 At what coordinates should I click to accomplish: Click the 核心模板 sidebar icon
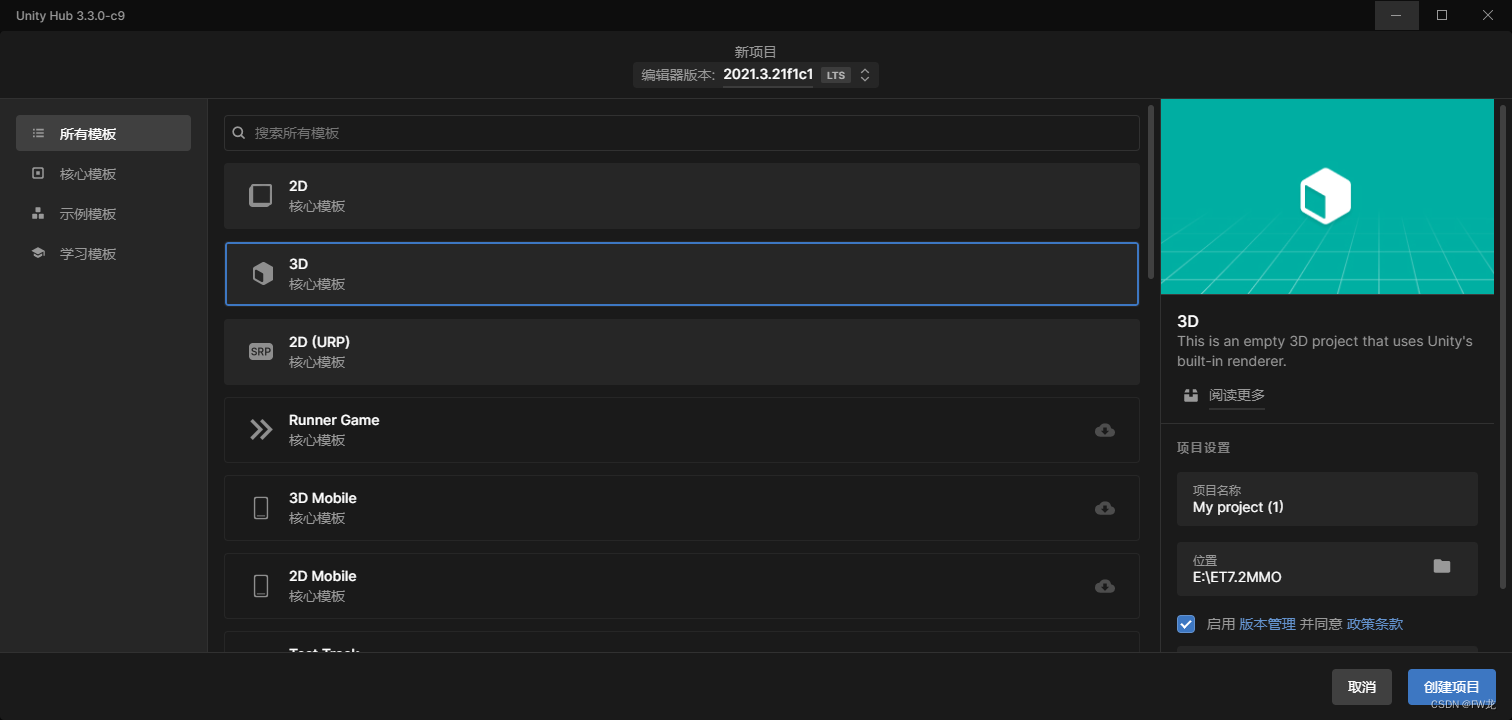pyautogui.click(x=38, y=173)
